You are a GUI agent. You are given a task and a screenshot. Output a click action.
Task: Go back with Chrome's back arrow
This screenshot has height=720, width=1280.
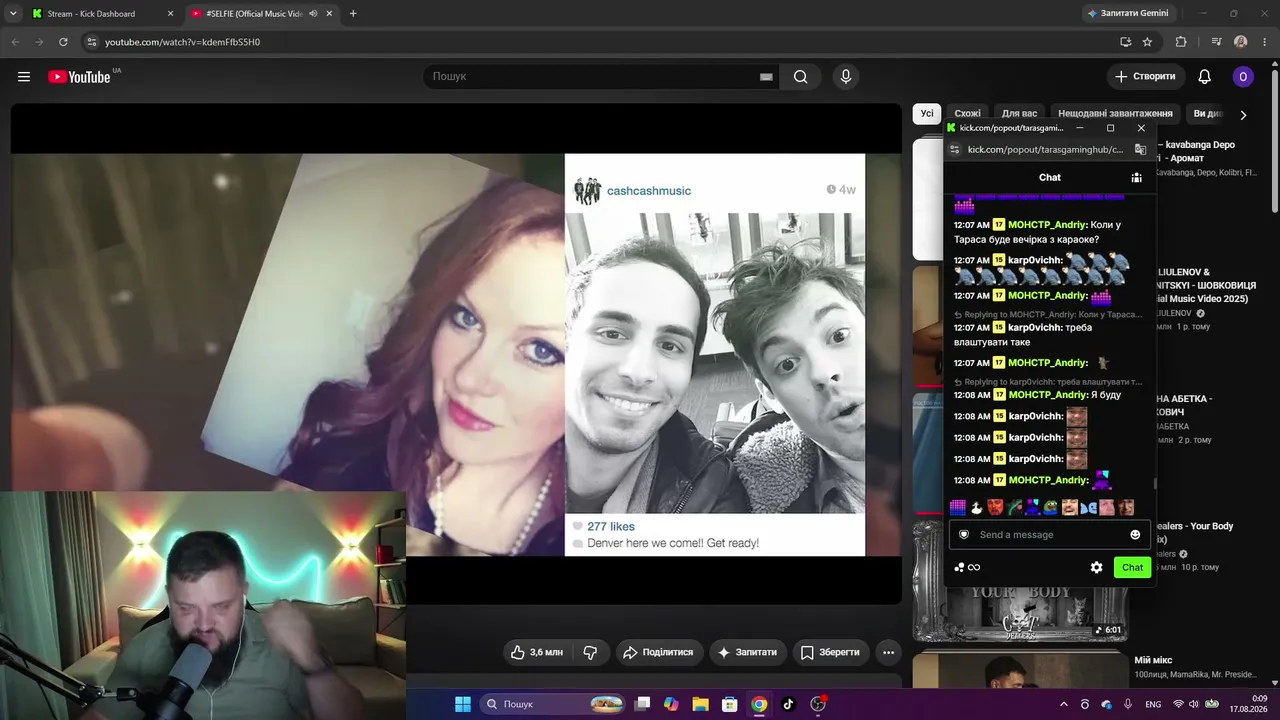pyautogui.click(x=15, y=42)
